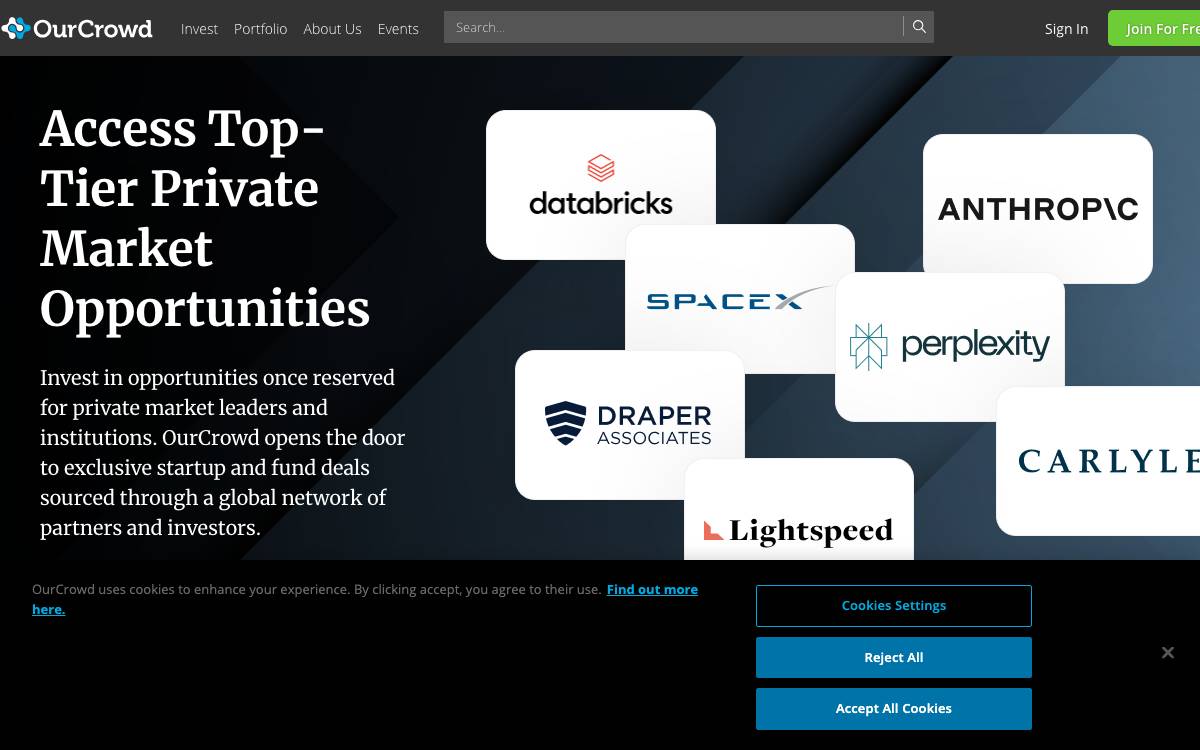Select the Carlyle logo card
Viewport: 1200px width, 750px height.
click(x=1098, y=460)
